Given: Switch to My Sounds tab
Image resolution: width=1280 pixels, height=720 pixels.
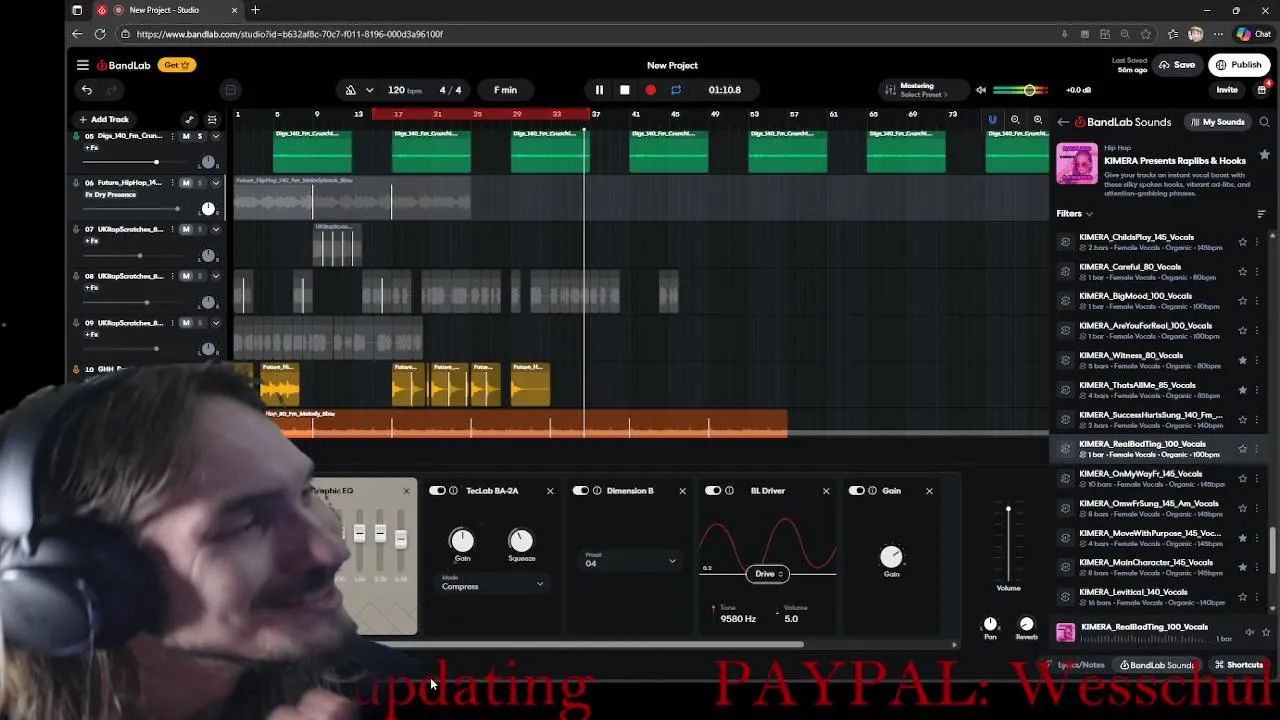Looking at the screenshot, I should pos(1218,122).
